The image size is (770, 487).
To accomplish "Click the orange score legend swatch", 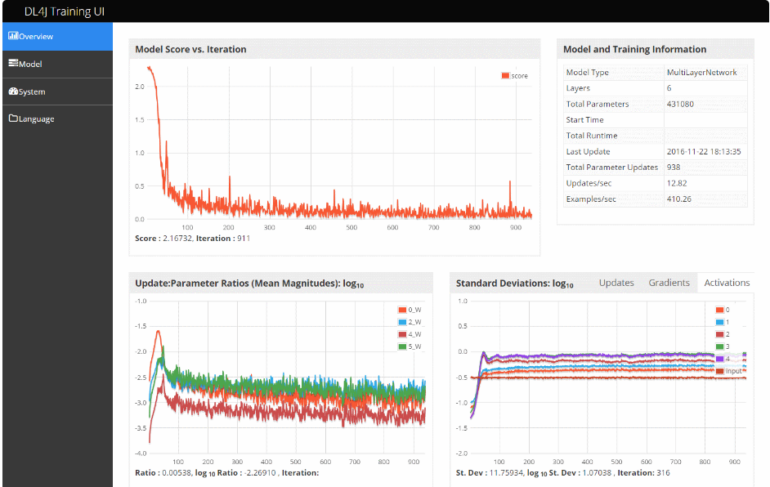I will click(x=504, y=76).
